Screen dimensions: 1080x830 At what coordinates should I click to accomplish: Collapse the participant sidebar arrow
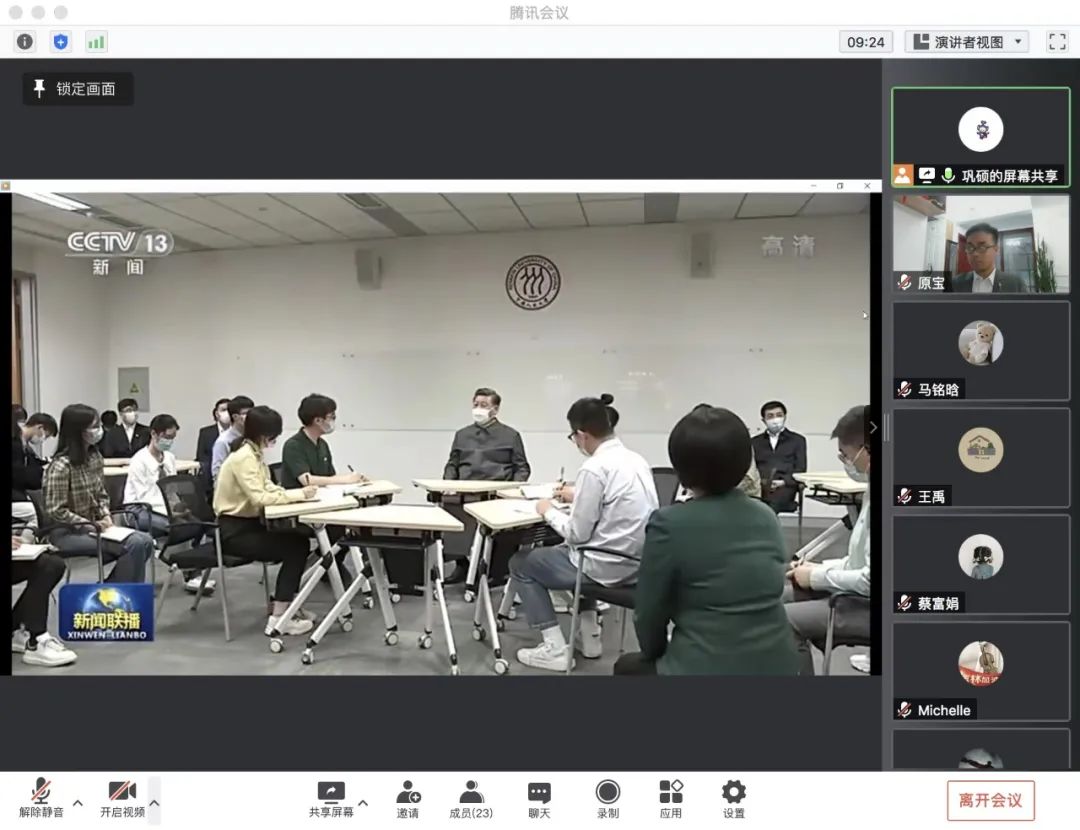pyautogui.click(x=873, y=428)
